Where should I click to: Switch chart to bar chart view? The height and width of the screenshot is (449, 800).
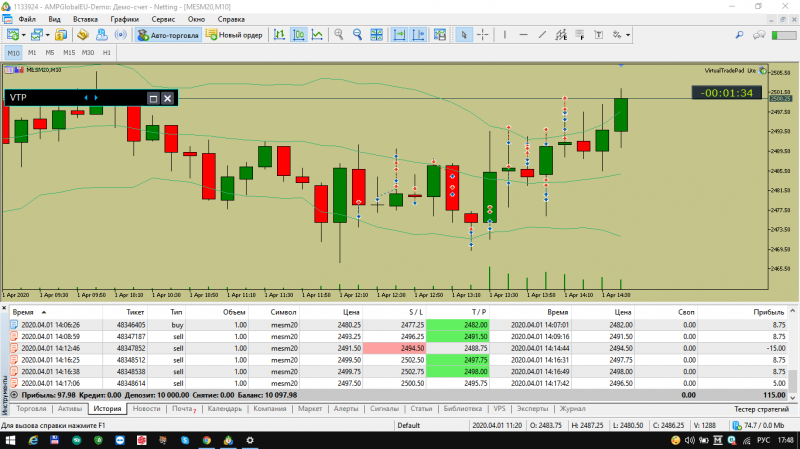(x=279, y=35)
